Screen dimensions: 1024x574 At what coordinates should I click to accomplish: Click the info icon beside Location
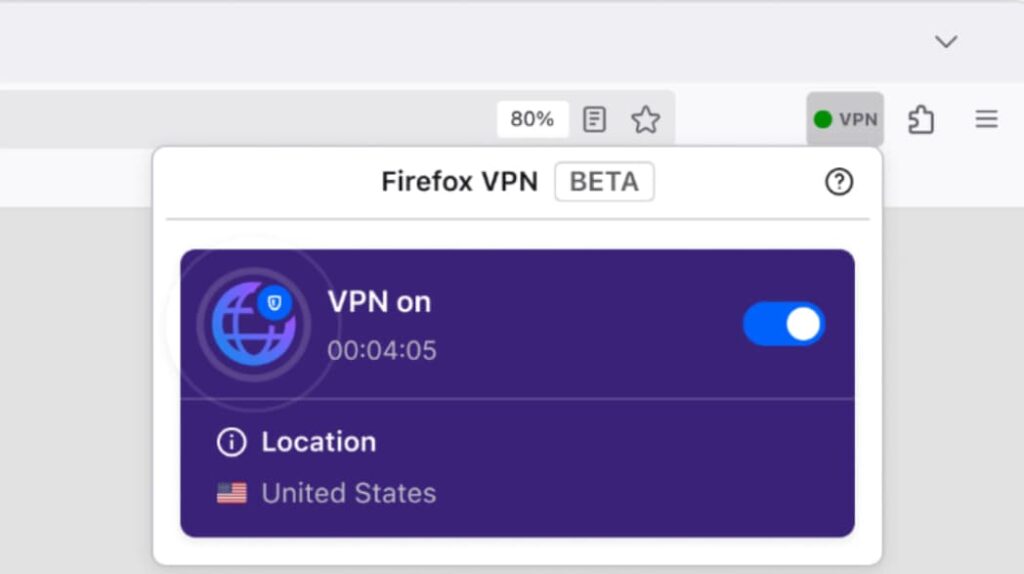click(x=231, y=442)
